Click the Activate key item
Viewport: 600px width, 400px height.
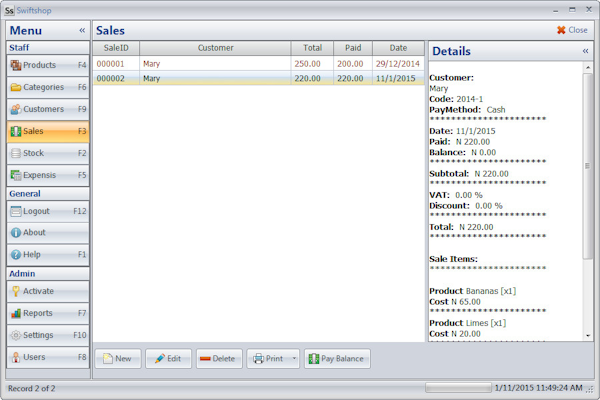[x=48, y=291]
